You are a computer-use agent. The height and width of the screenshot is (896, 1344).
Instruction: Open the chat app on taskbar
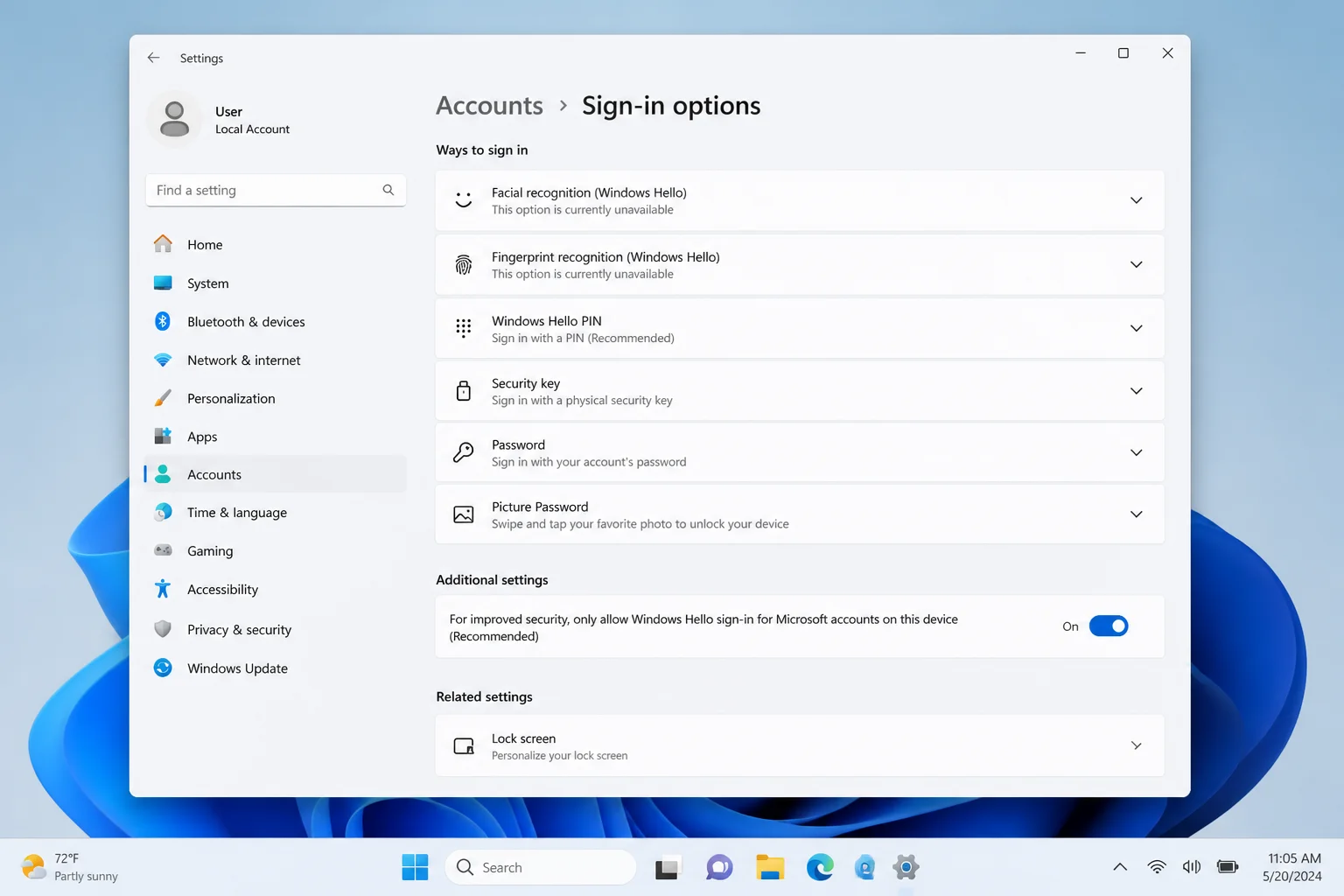tap(719, 867)
